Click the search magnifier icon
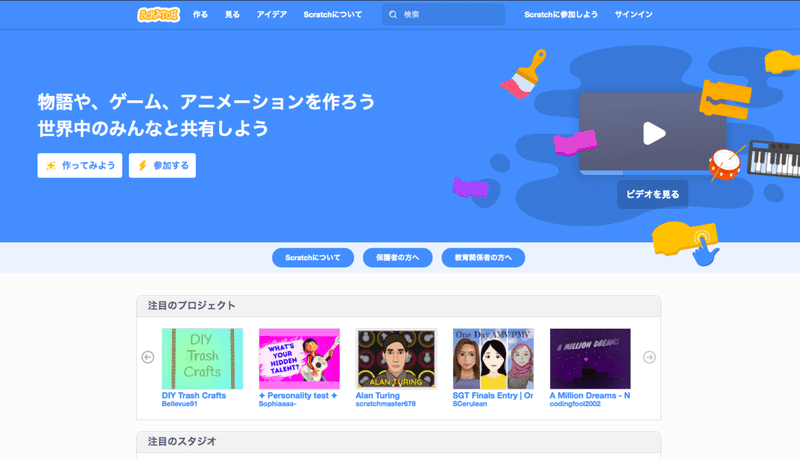Screen dimensions: 800x458 pyautogui.click(x=393, y=15)
